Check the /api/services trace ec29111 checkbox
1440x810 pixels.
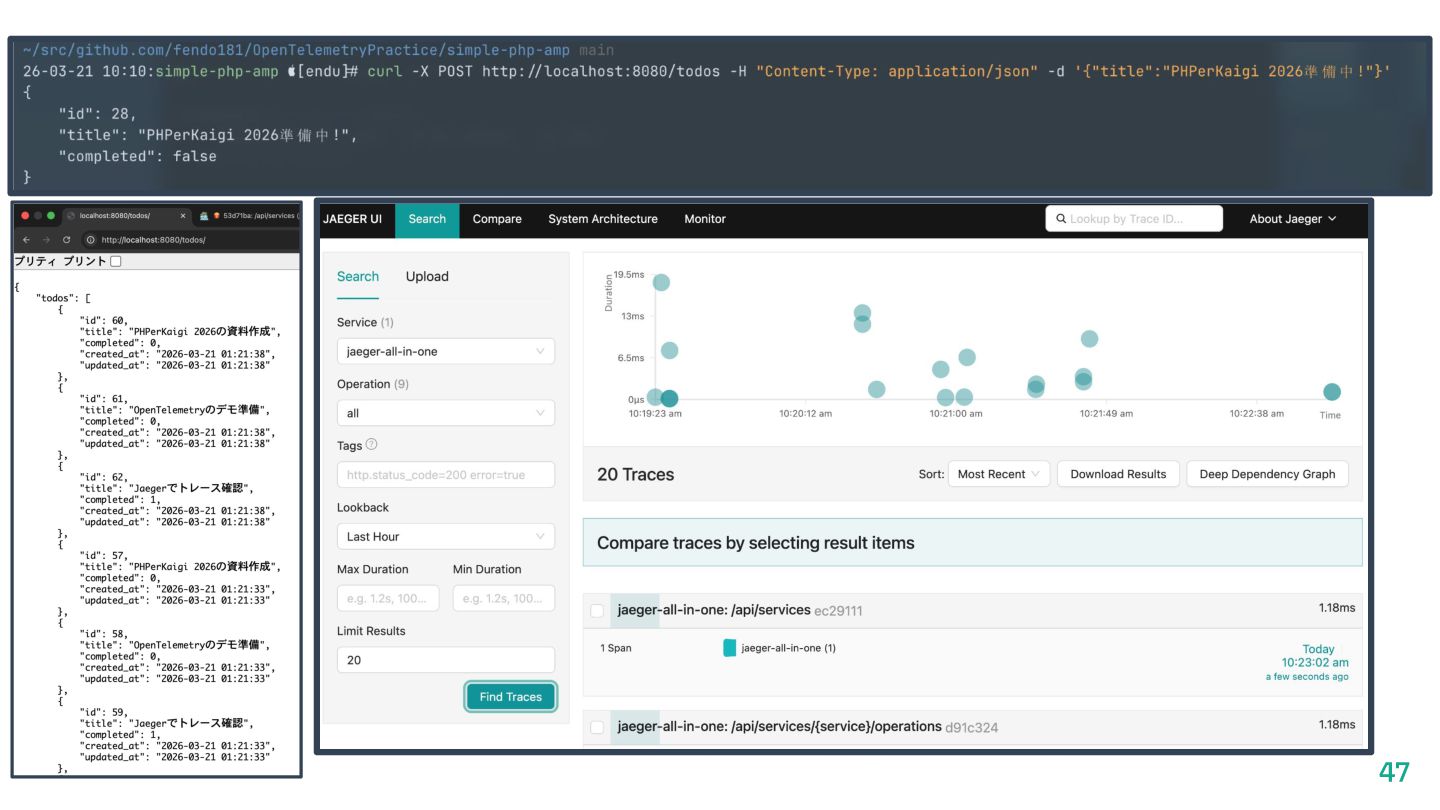pyautogui.click(x=597, y=610)
